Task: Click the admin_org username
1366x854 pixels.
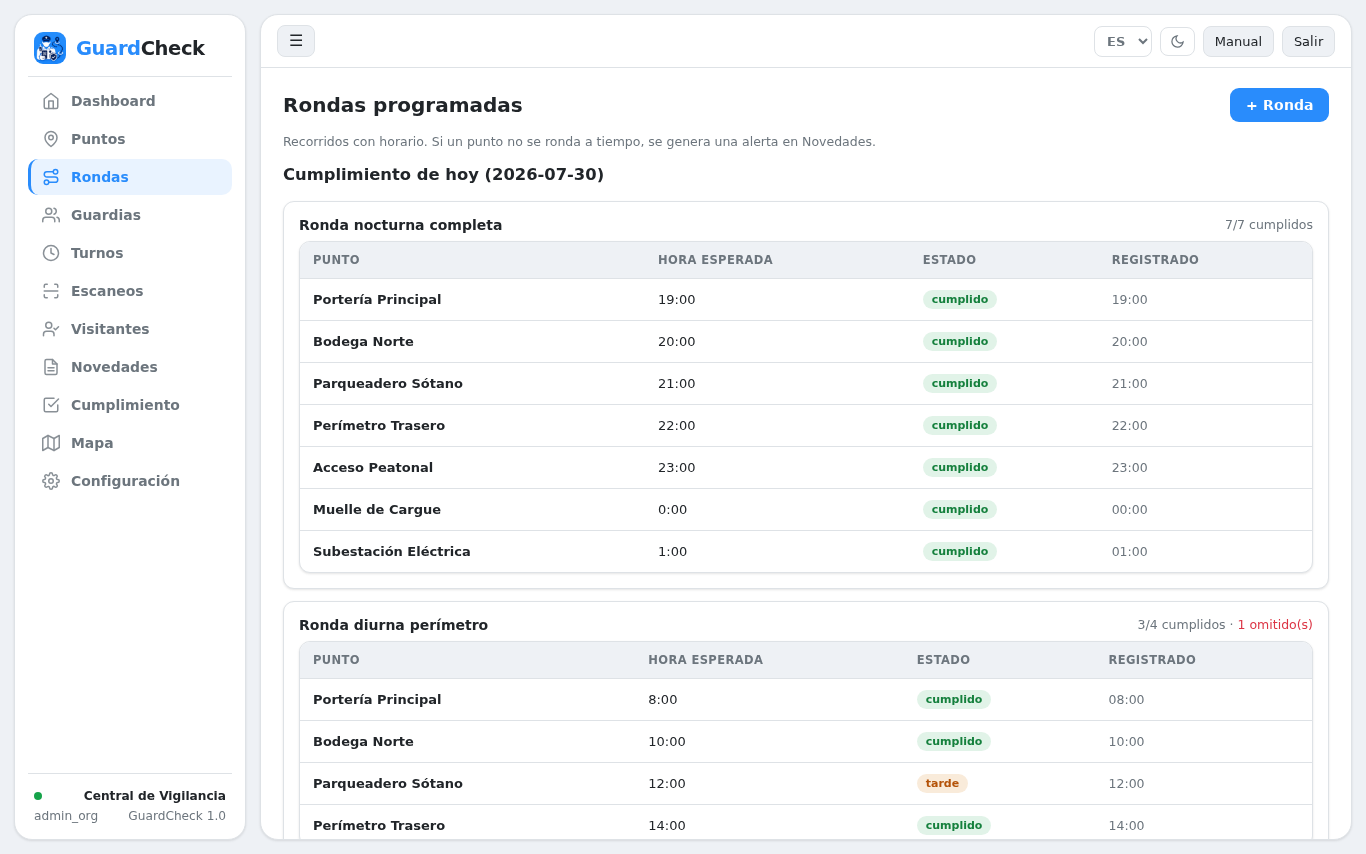Action: (x=66, y=816)
